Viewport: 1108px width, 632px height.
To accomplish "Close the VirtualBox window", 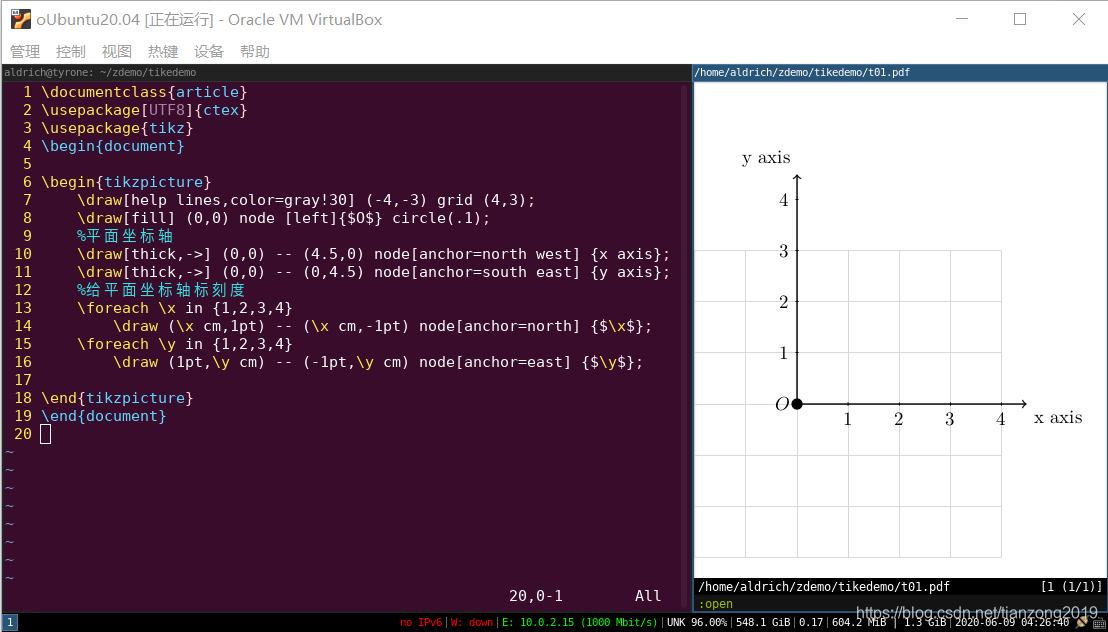I will [1078, 19].
